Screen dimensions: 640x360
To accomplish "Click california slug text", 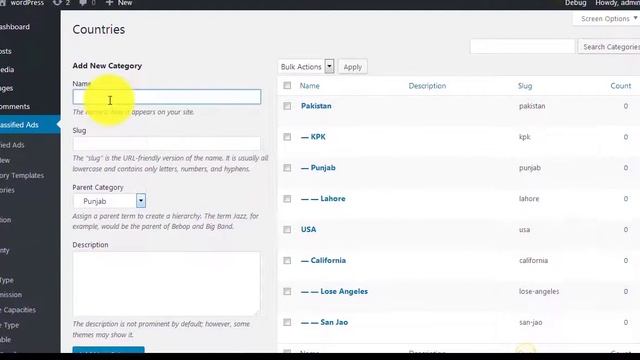I will coord(533,260).
